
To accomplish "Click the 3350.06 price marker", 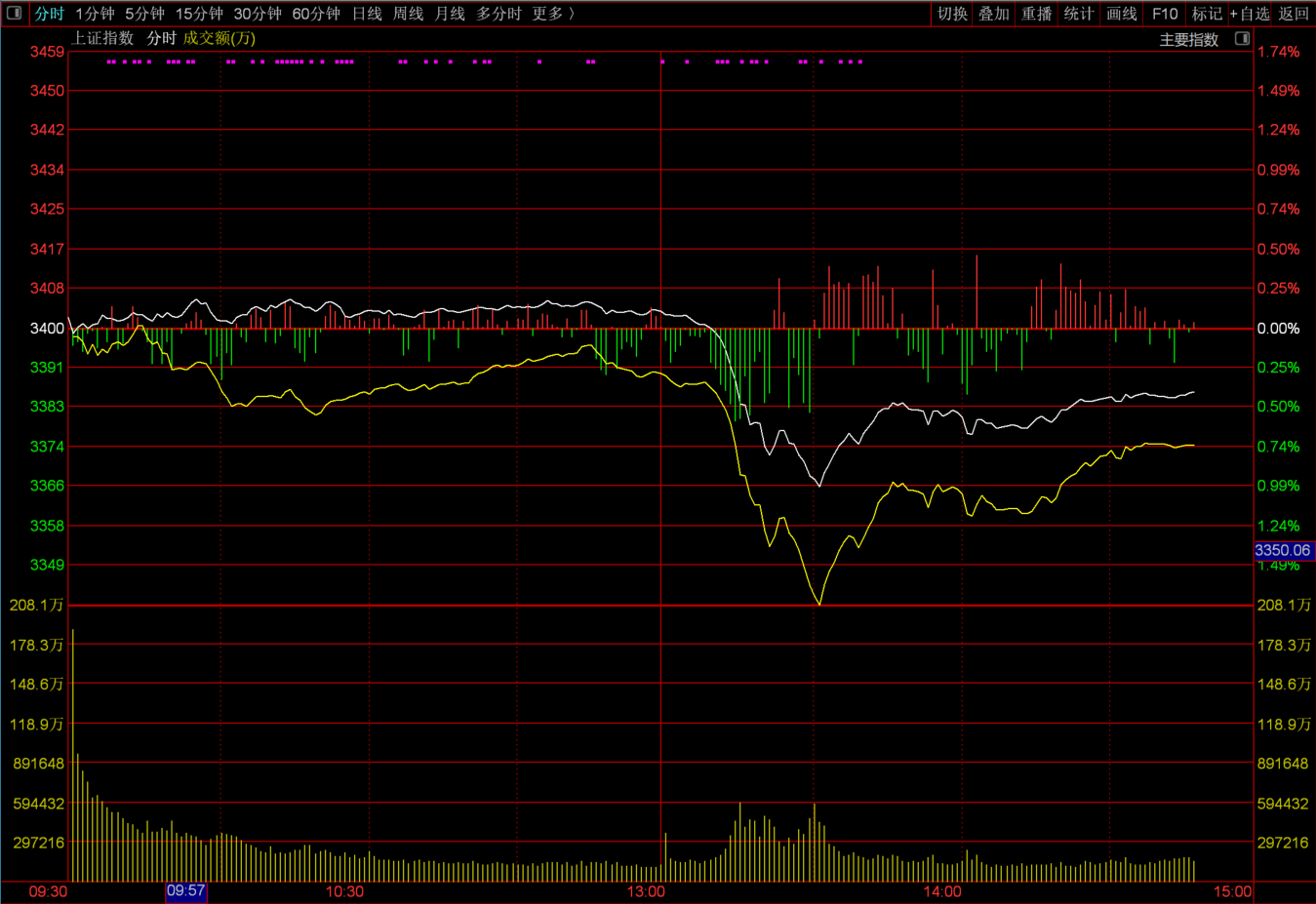I will (x=1283, y=550).
